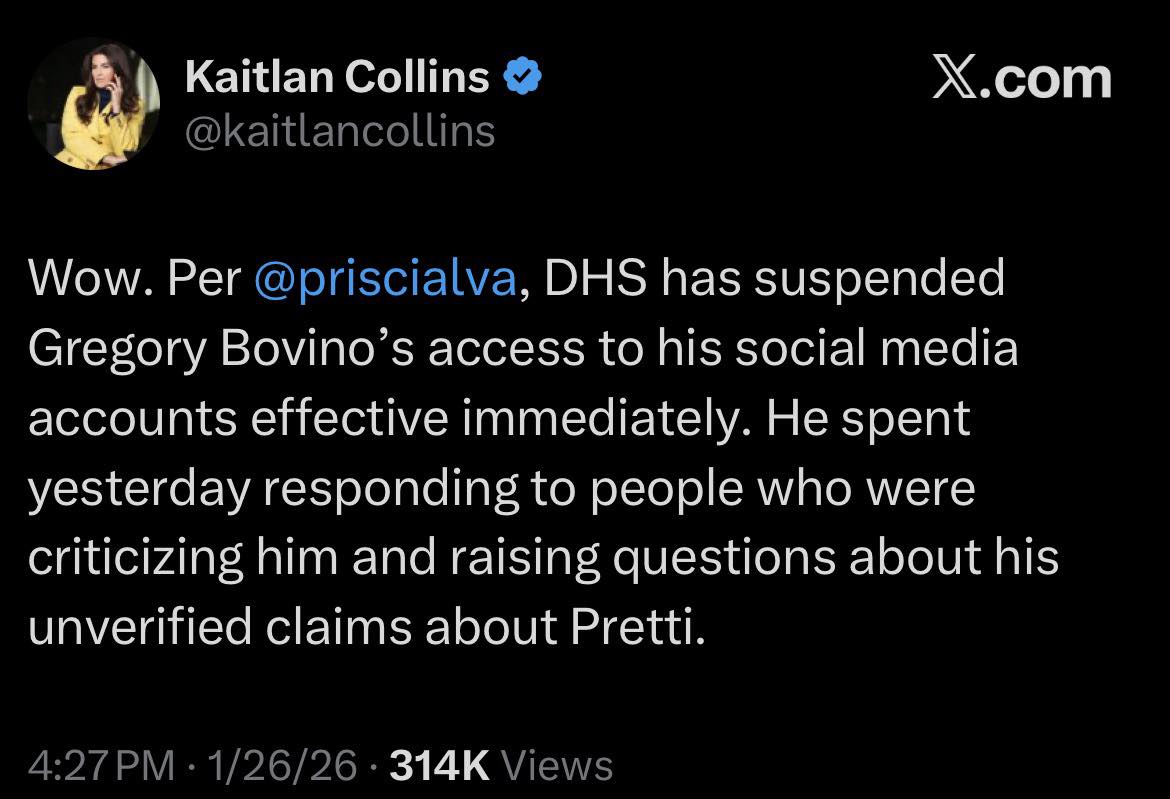1170x799 pixels.
Task: Click the phrase "unverified claims"
Action: coord(214,627)
